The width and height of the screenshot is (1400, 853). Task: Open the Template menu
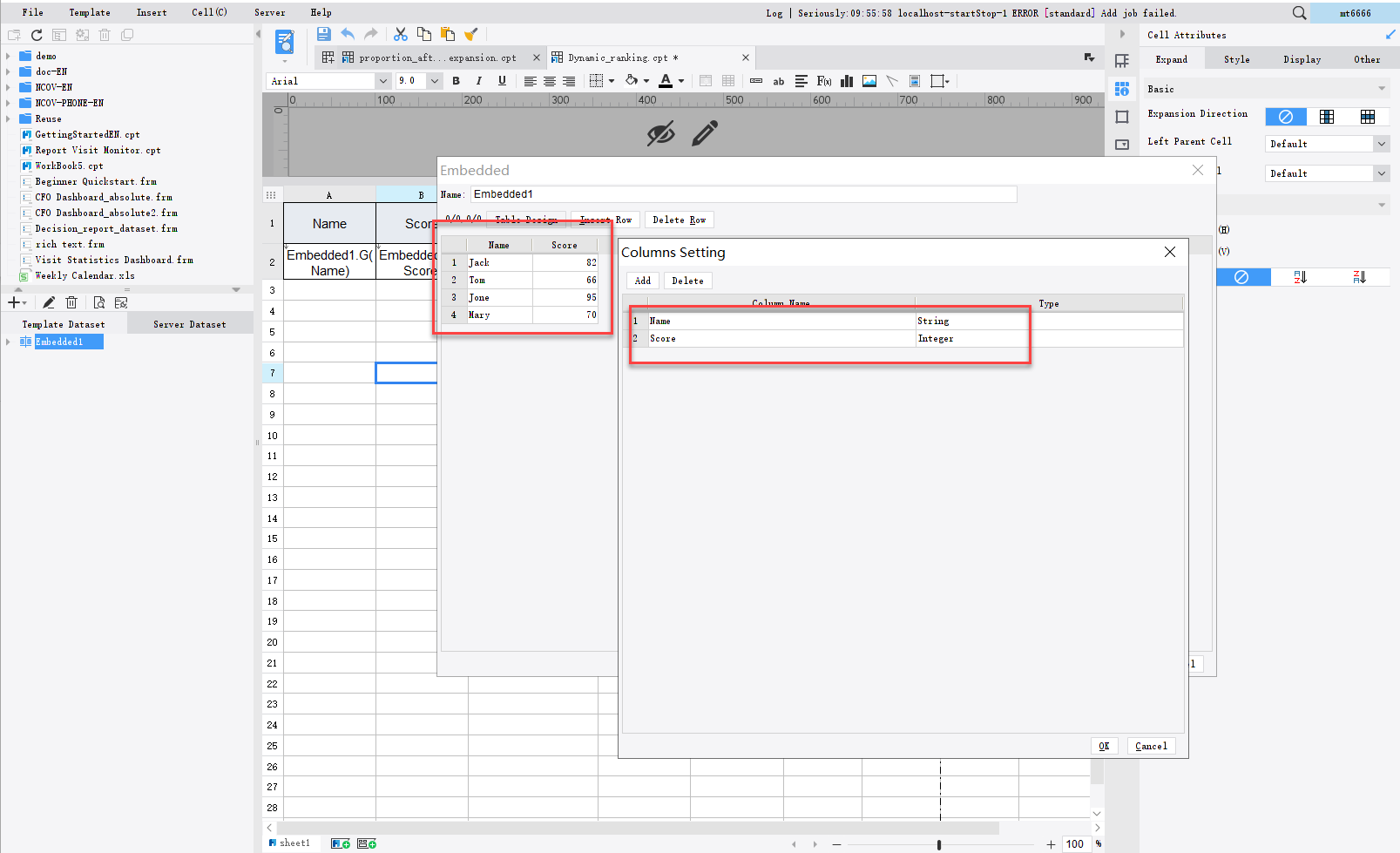coord(90,12)
